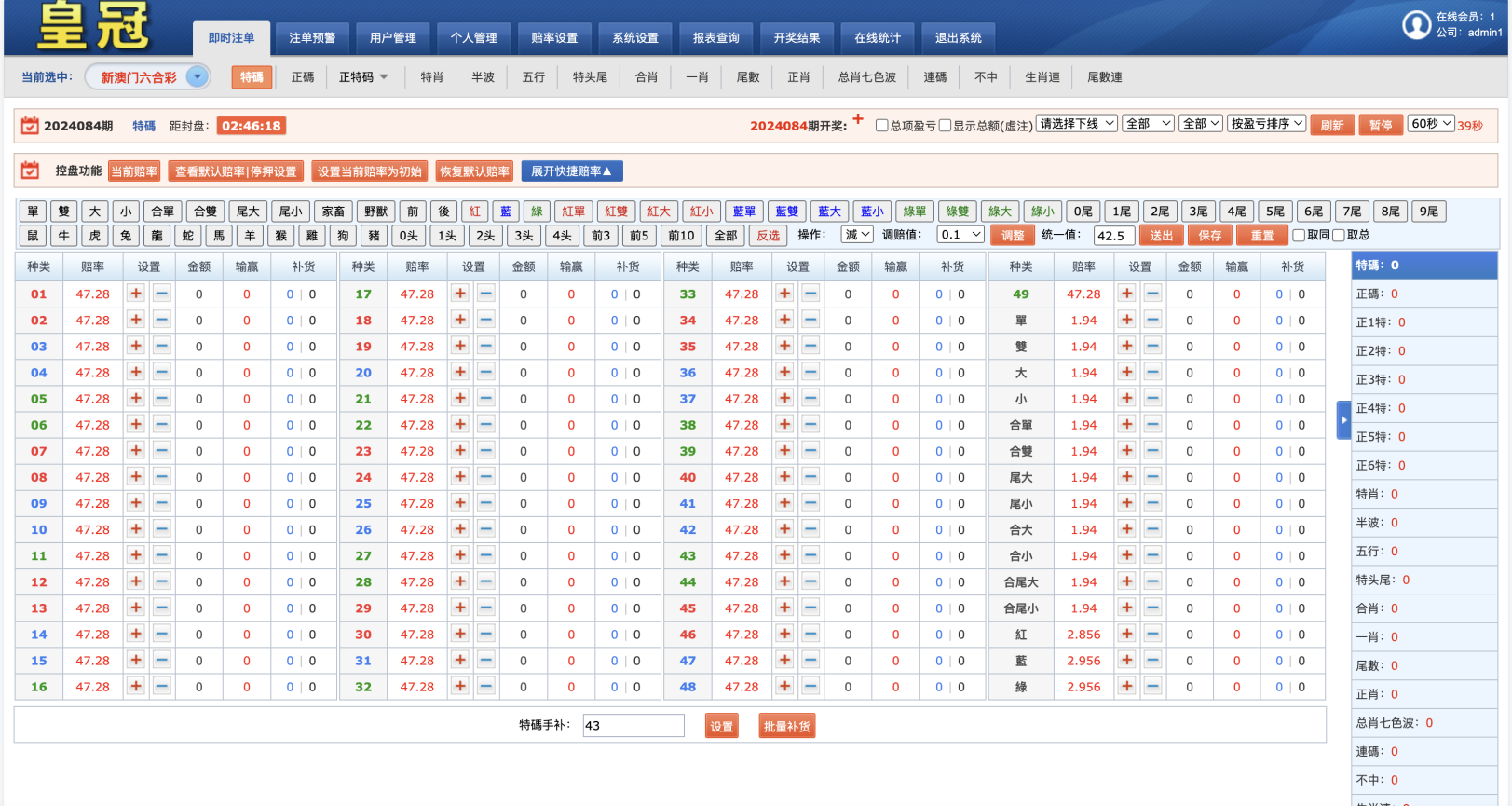
Task: Select the 紅單 quick filter
Action: pos(574,212)
